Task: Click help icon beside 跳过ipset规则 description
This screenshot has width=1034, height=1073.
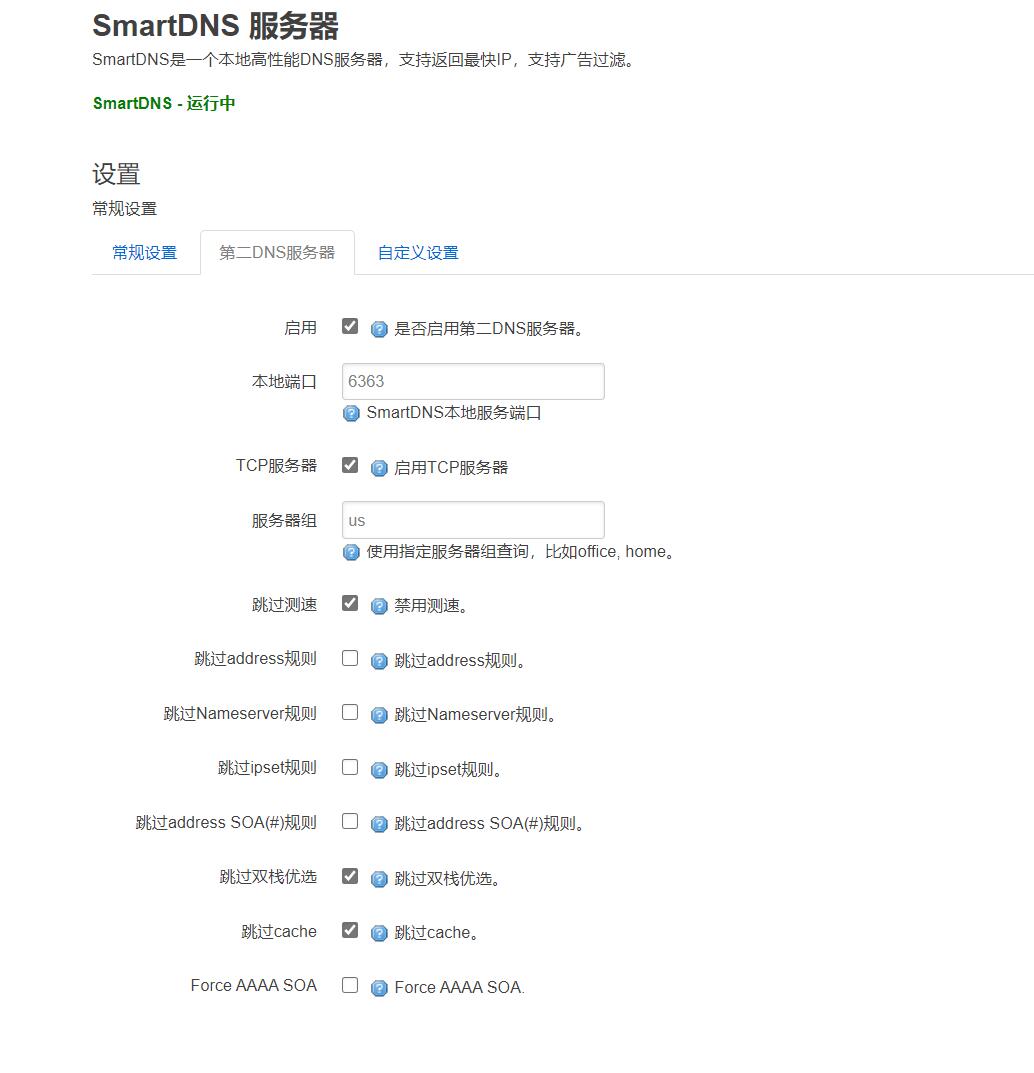Action: tap(379, 771)
